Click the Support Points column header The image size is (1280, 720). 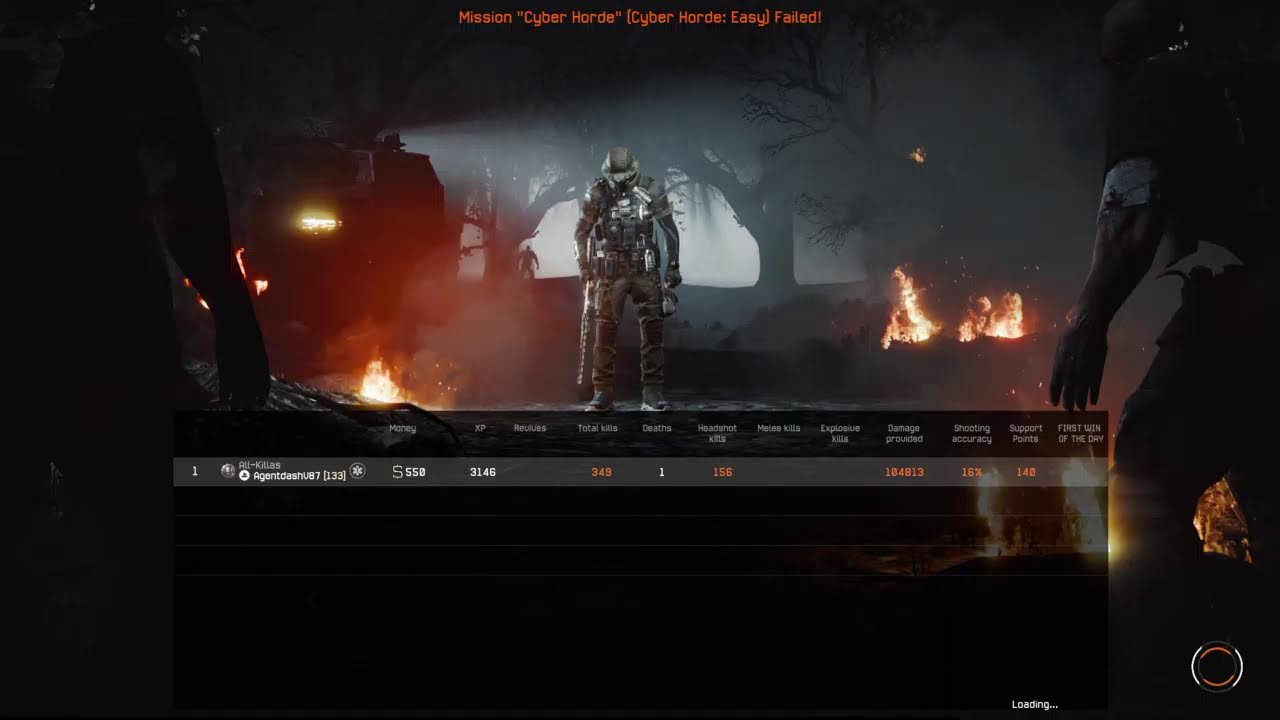tap(1026, 433)
